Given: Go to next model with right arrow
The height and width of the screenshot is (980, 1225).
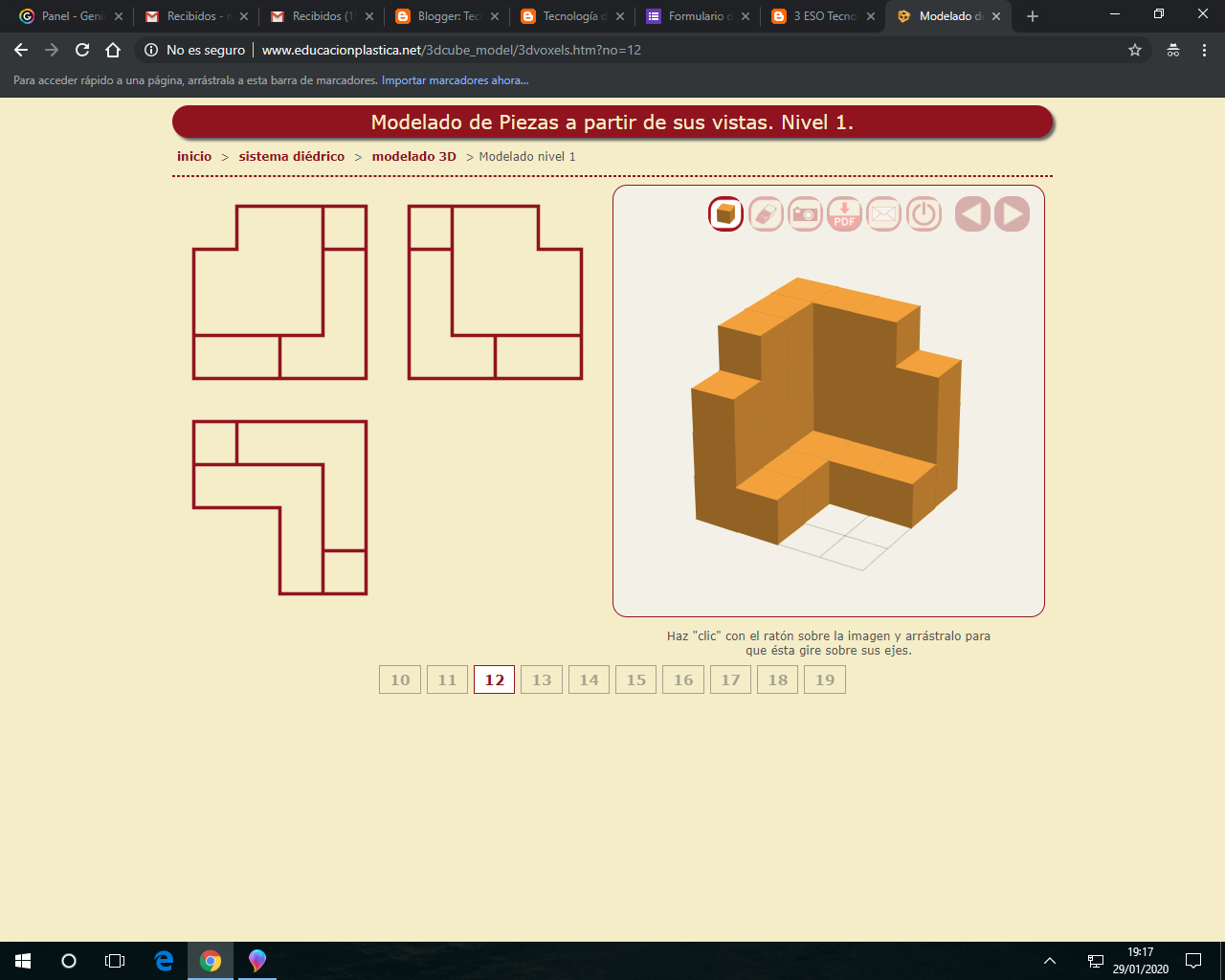Looking at the screenshot, I should click(1012, 213).
